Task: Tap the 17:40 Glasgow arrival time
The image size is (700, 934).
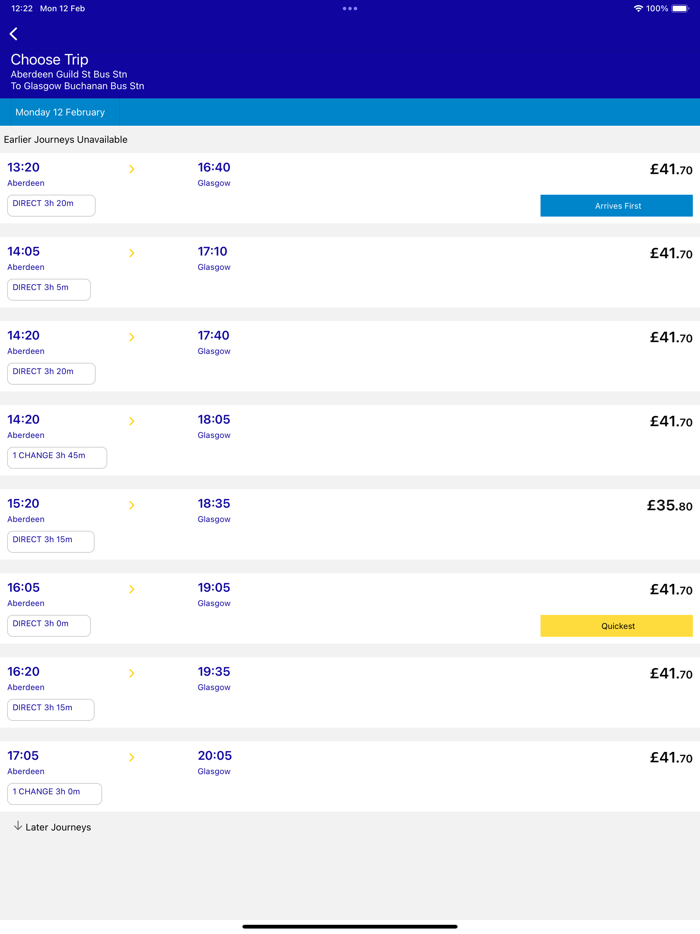Action: (x=214, y=336)
